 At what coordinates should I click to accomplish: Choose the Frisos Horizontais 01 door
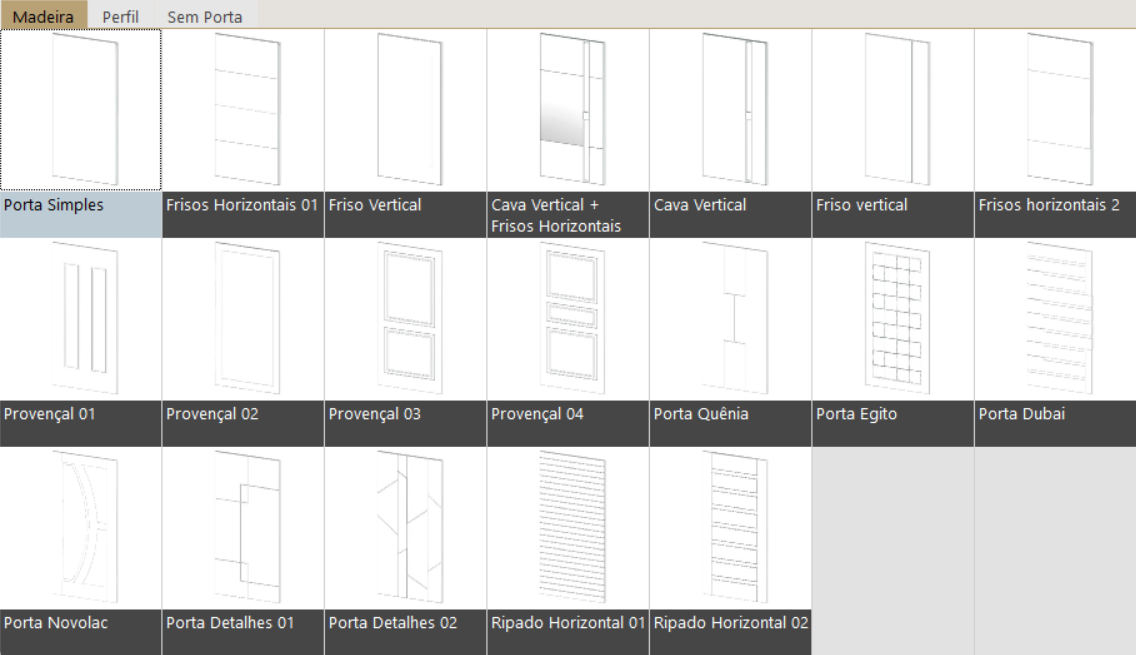coord(243,109)
